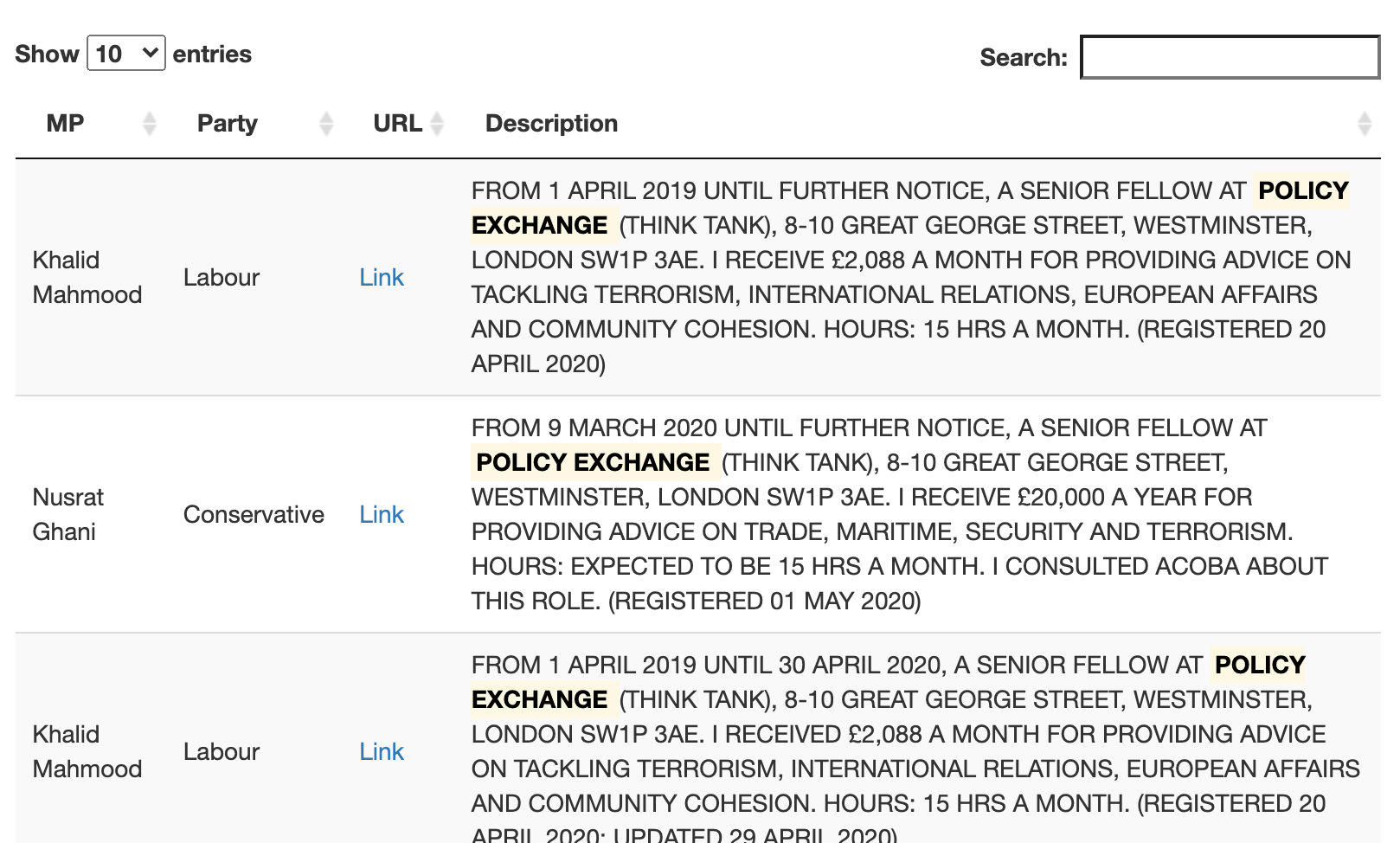Open Link for Mahmood's until-further-notice entry
Screen dimensions: 1400x843
[x=382, y=277]
